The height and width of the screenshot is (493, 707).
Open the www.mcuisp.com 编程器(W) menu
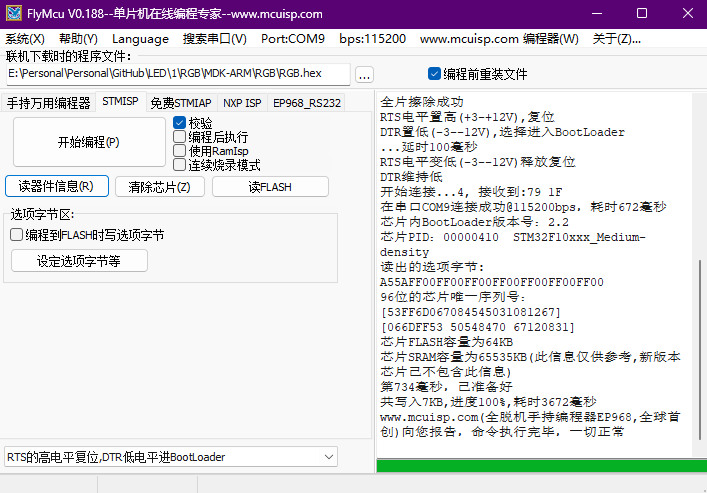[499, 39]
